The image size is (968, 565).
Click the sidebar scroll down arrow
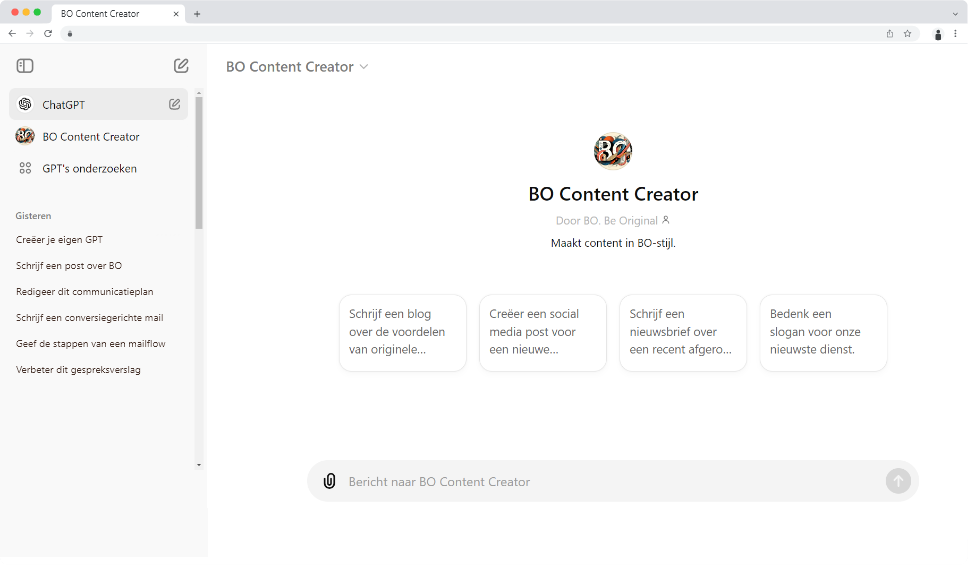point(199,465)
